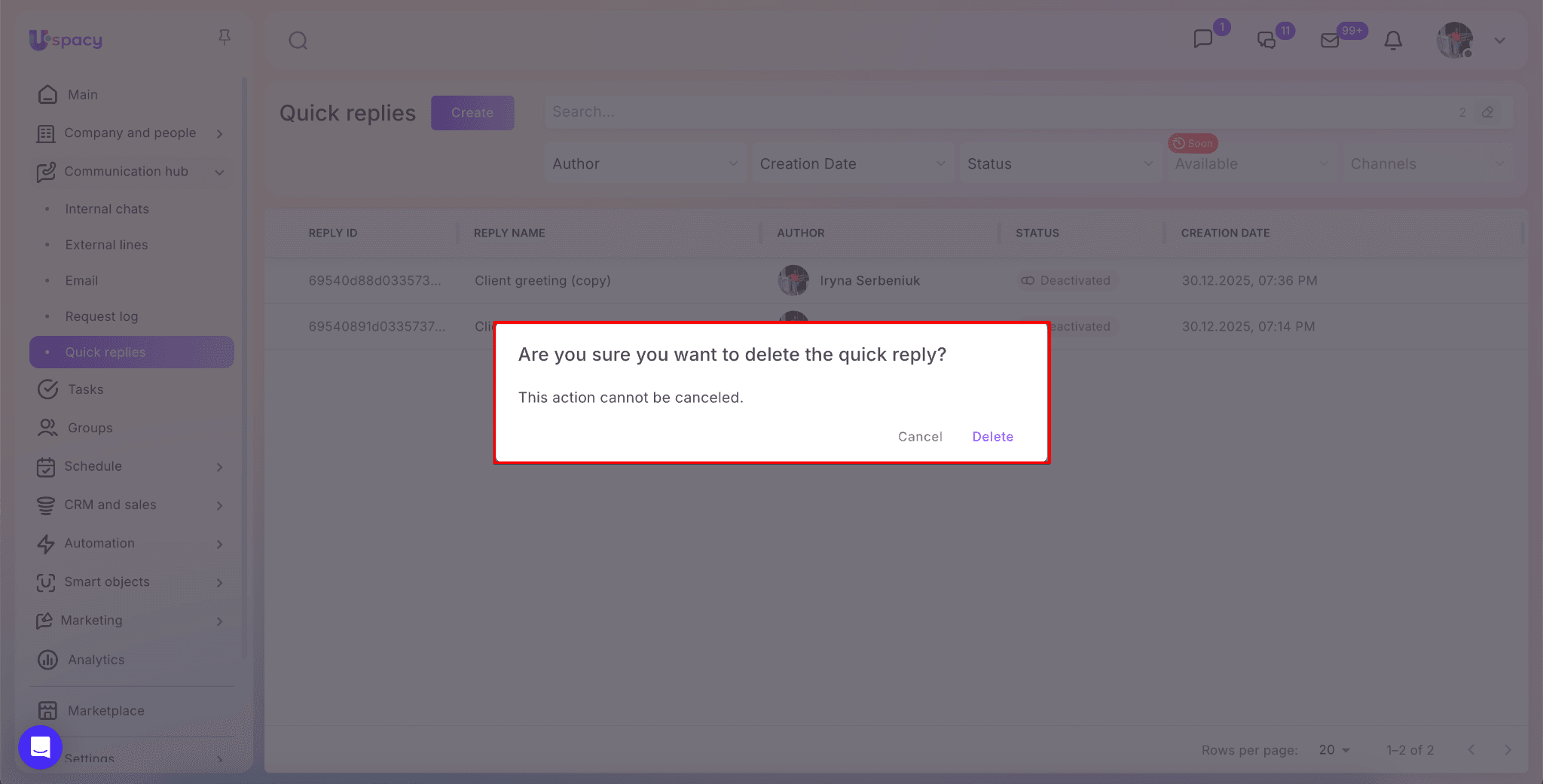Image resolution: width=1543 pixels, height=784 pixels.
Task: Open notifications bell icon
Action: coord(1393,41)
